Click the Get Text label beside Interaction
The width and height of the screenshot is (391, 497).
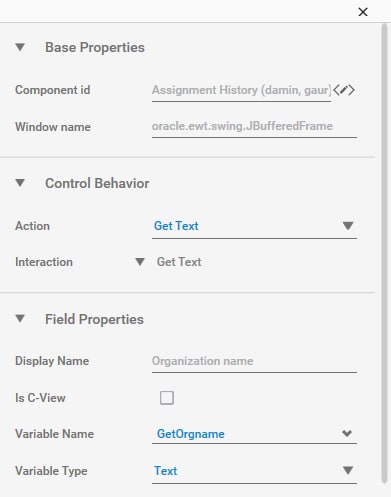coord(179,262)
